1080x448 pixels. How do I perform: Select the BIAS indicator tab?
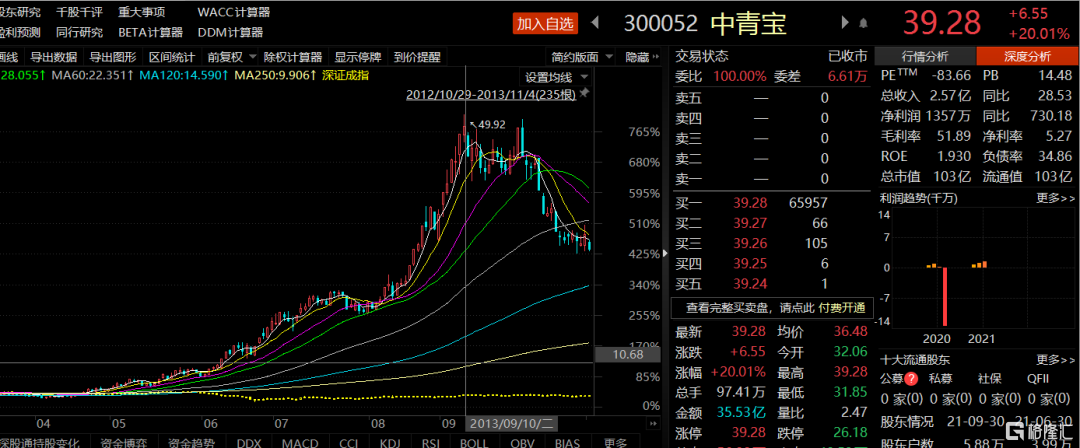coord(568,442)
